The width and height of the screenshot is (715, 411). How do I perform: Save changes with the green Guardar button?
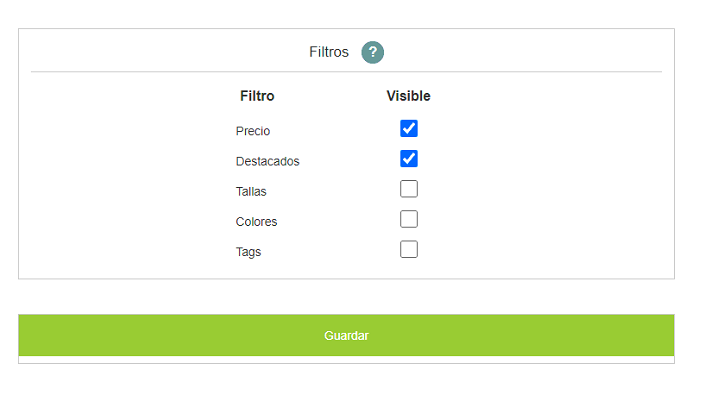[x=346, y=335]
